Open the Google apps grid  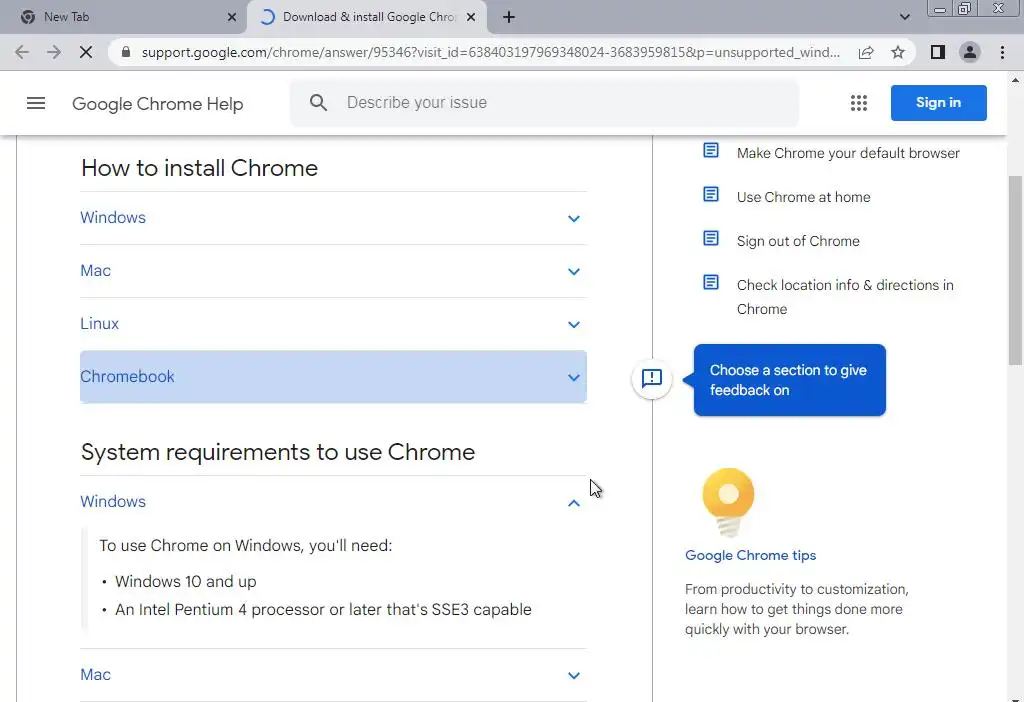pyautogui.click(x=858, y=103)
